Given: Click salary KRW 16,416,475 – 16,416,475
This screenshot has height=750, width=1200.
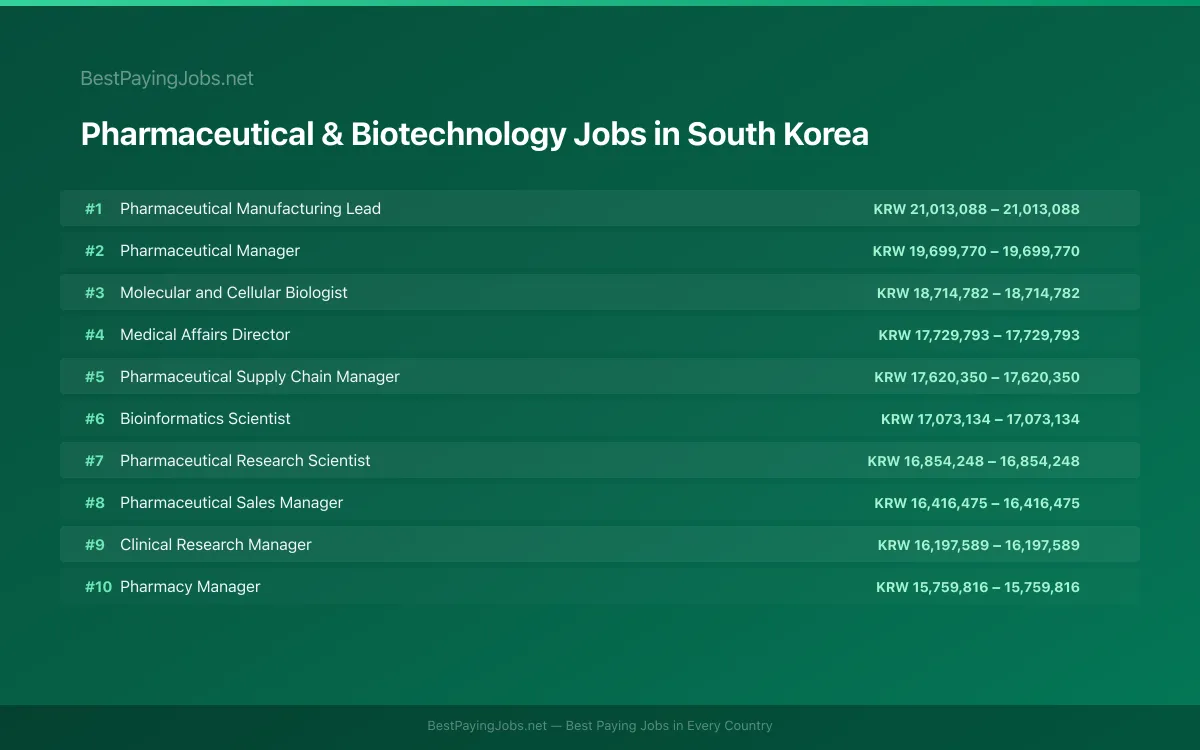Looking at the screenshot, I should 977,503.
